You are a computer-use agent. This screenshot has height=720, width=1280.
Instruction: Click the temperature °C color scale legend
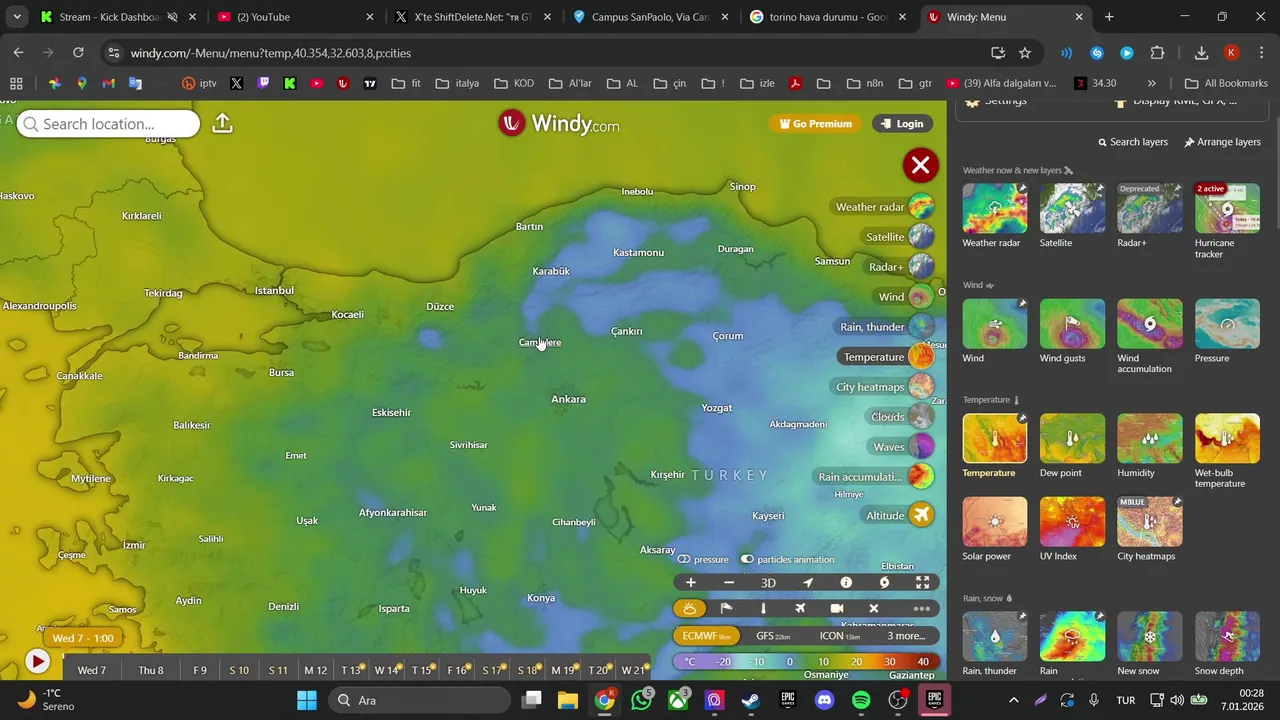(x=807, y=662)
